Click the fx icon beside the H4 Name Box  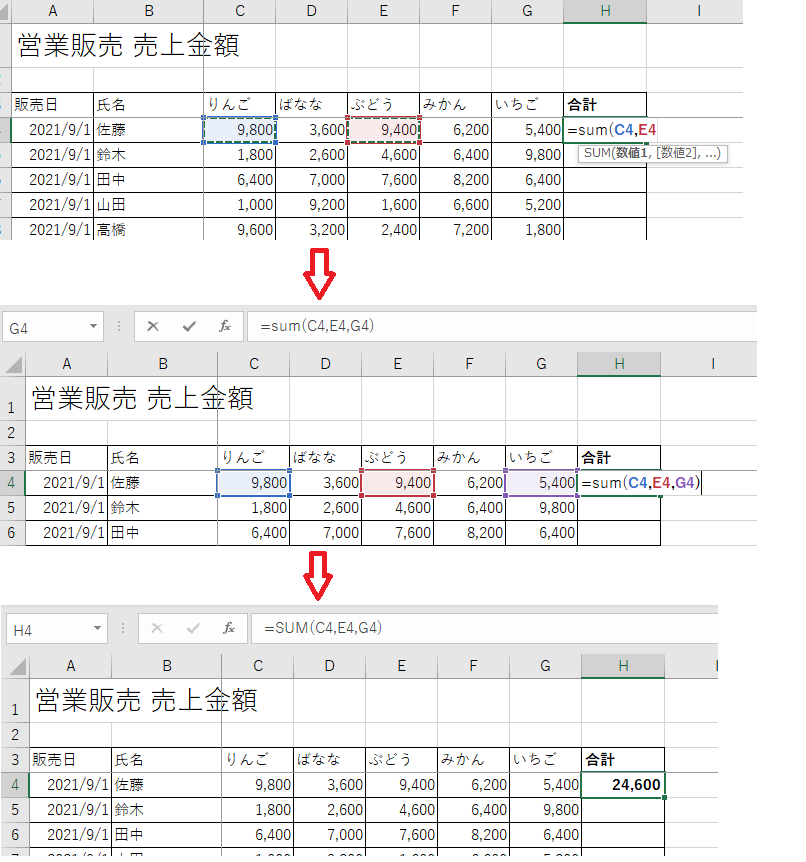click(x=229, y=628)
